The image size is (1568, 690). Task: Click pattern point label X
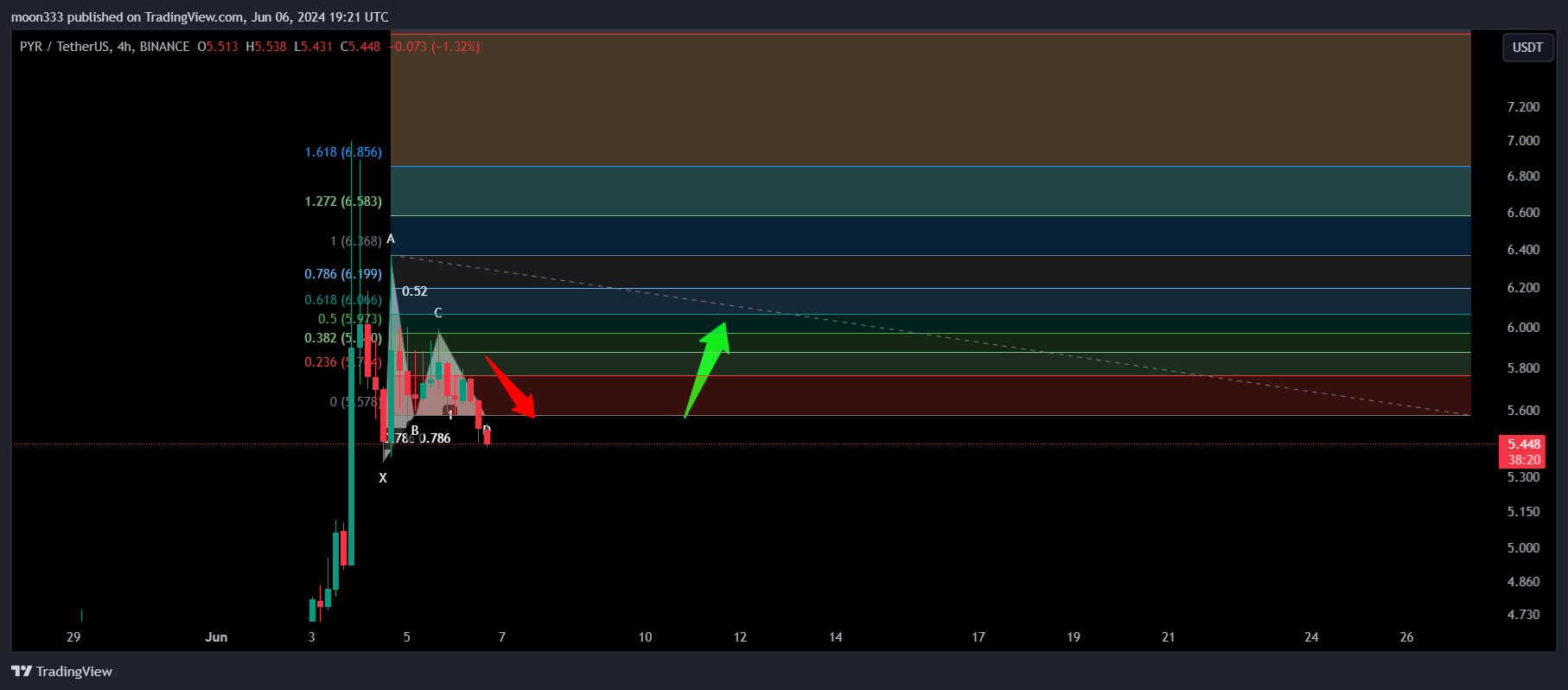(383, 477)
